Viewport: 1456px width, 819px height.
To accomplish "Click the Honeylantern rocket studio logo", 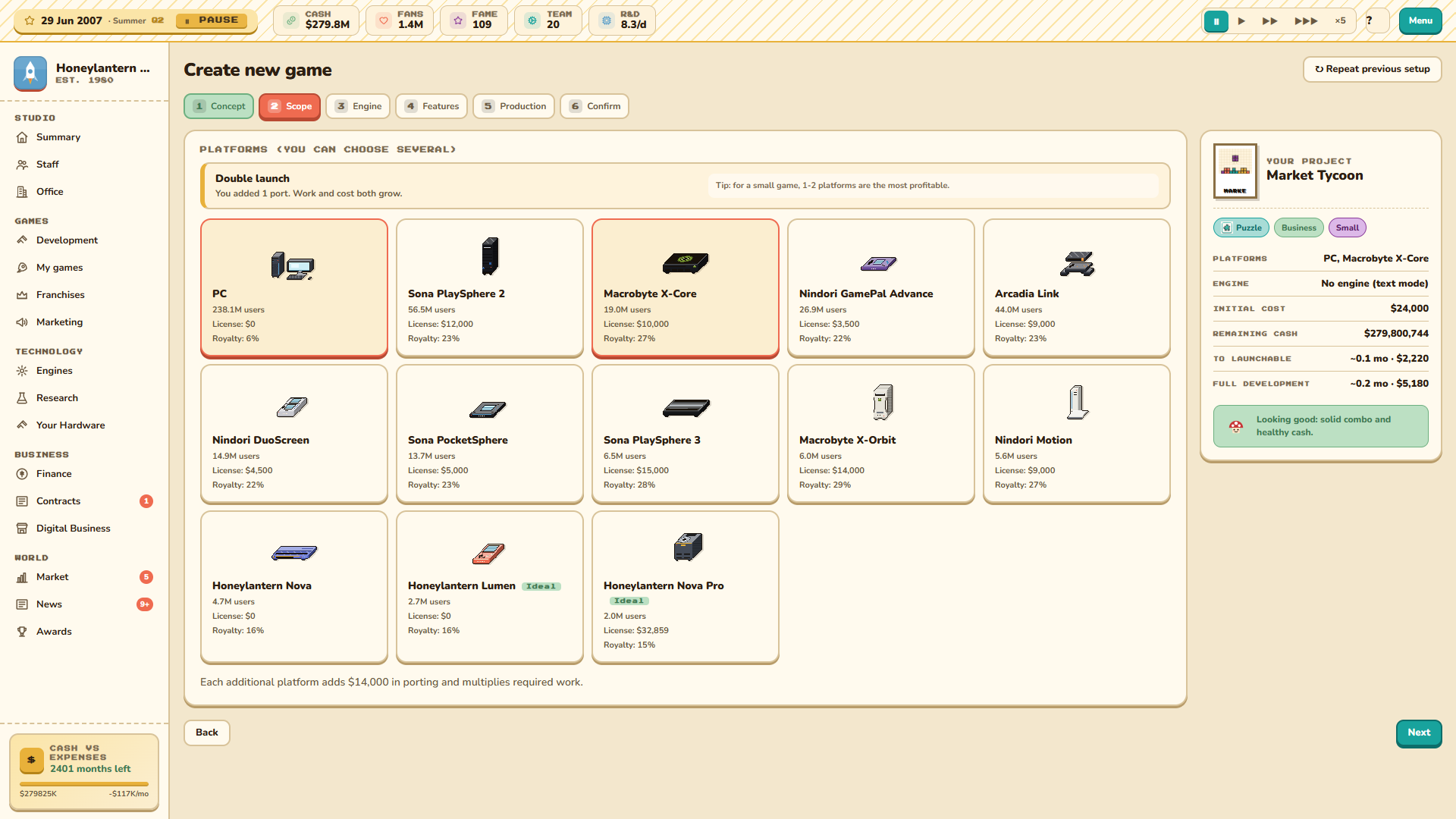I will coord(30,74).
